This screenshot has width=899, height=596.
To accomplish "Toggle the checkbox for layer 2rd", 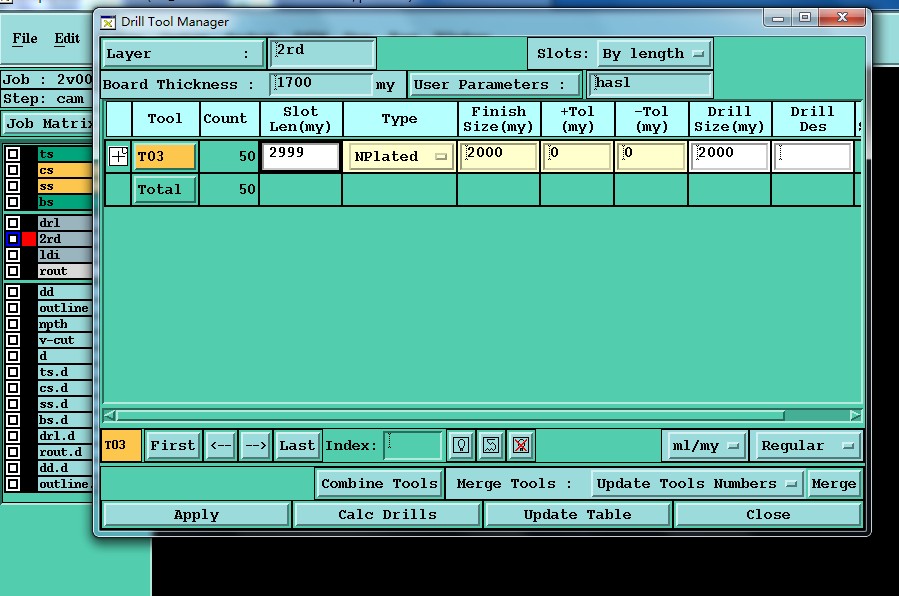I will tap(13, 238).
